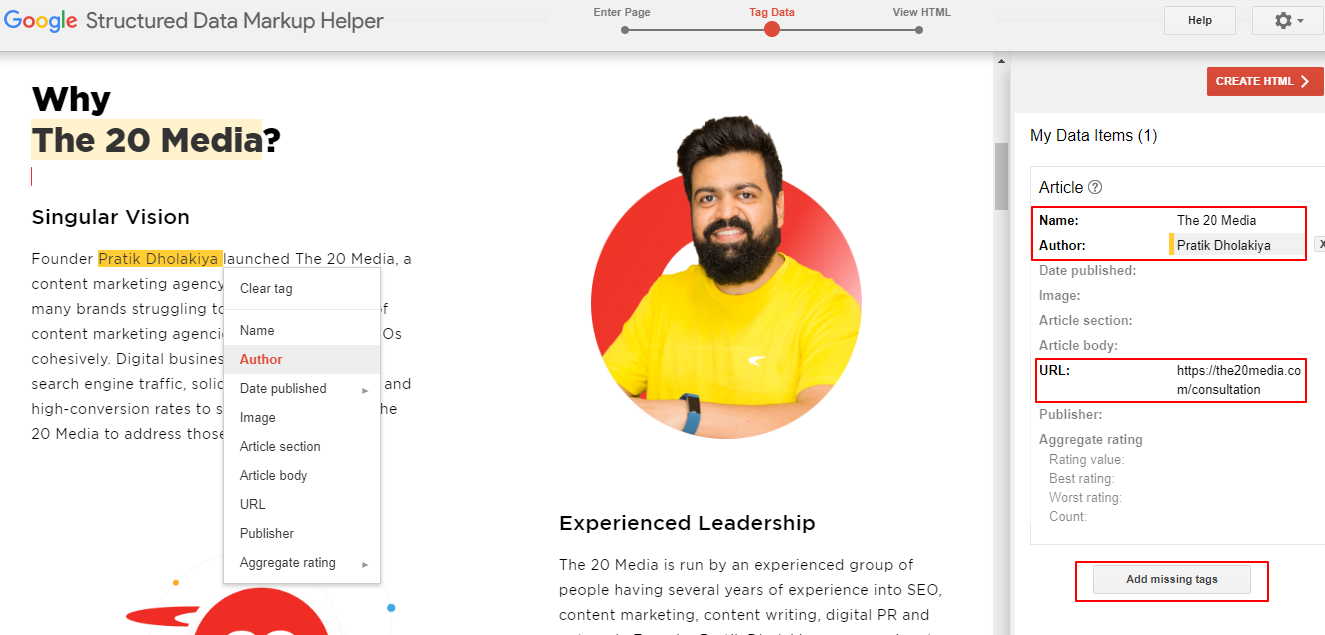Click the Enter Page step marker
Image resolution: width=1325 pixels, height=635 pixels.
click(625, 30)
